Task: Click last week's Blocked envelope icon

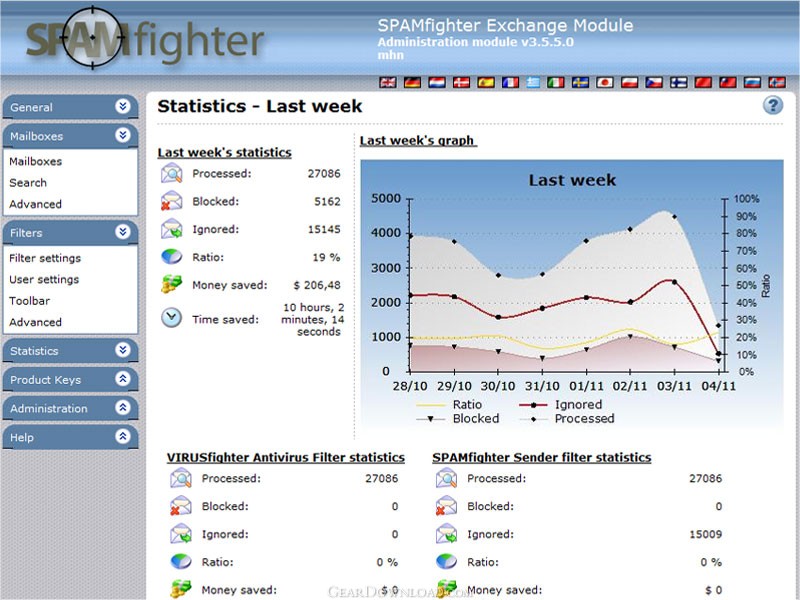Action: [x=171, y=201]
